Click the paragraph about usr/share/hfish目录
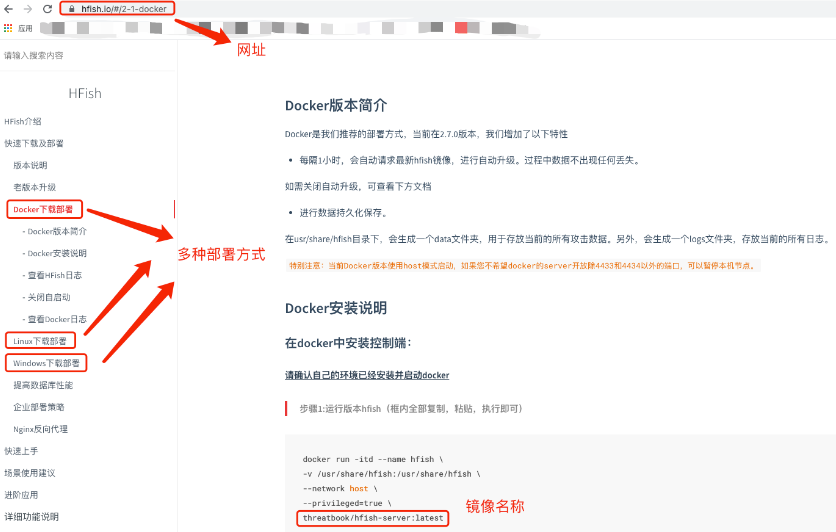 (x=557, y=239)
